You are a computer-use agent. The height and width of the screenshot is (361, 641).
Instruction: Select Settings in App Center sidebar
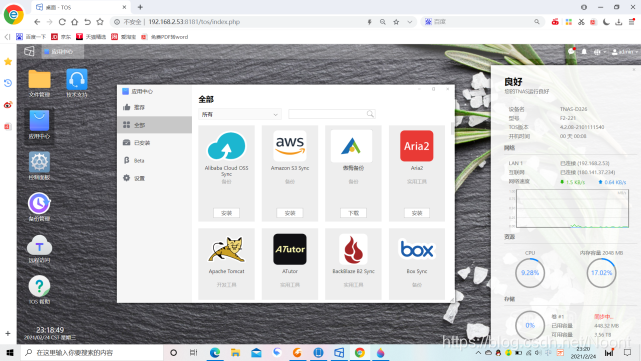click(155, 178)
